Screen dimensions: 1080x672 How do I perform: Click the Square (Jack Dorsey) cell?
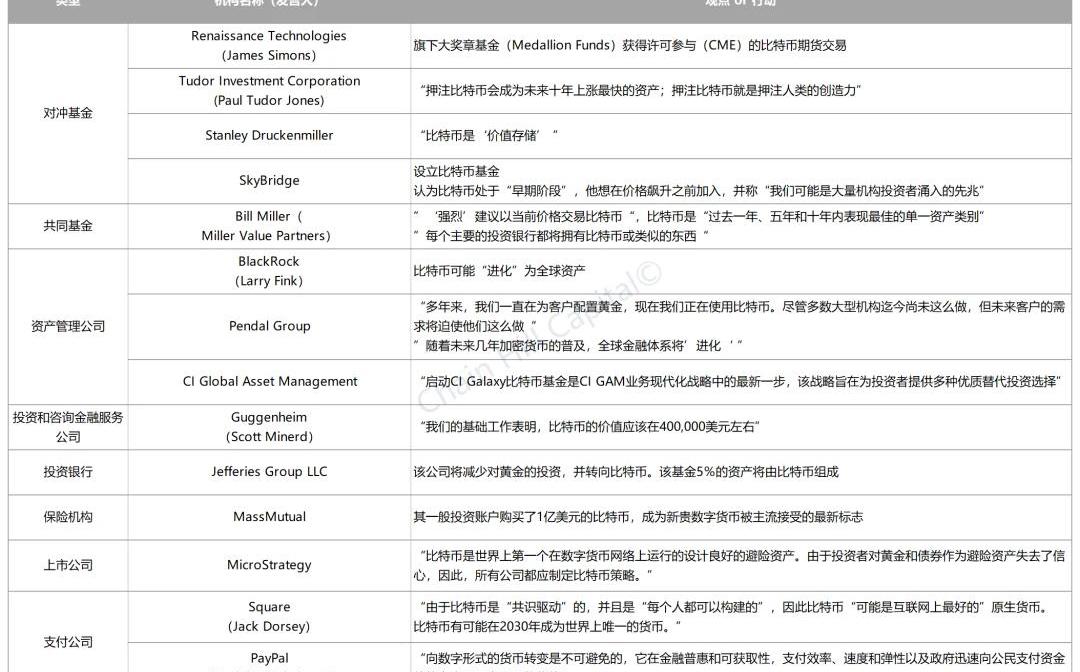click(x=269, y=617)
